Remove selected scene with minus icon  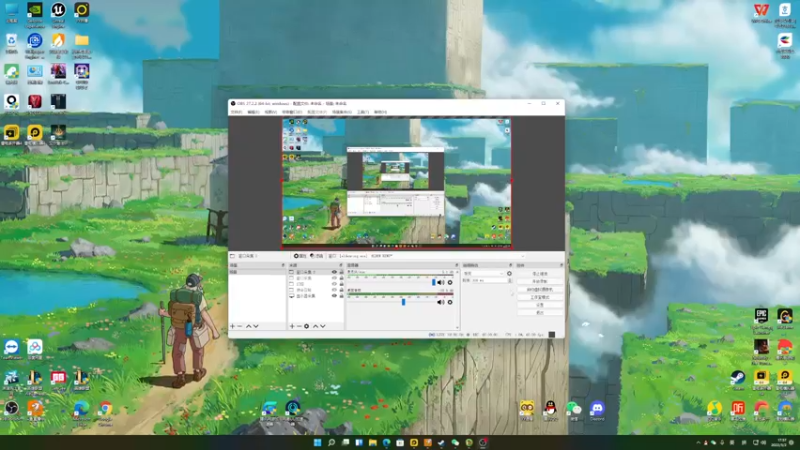(240, 326)
